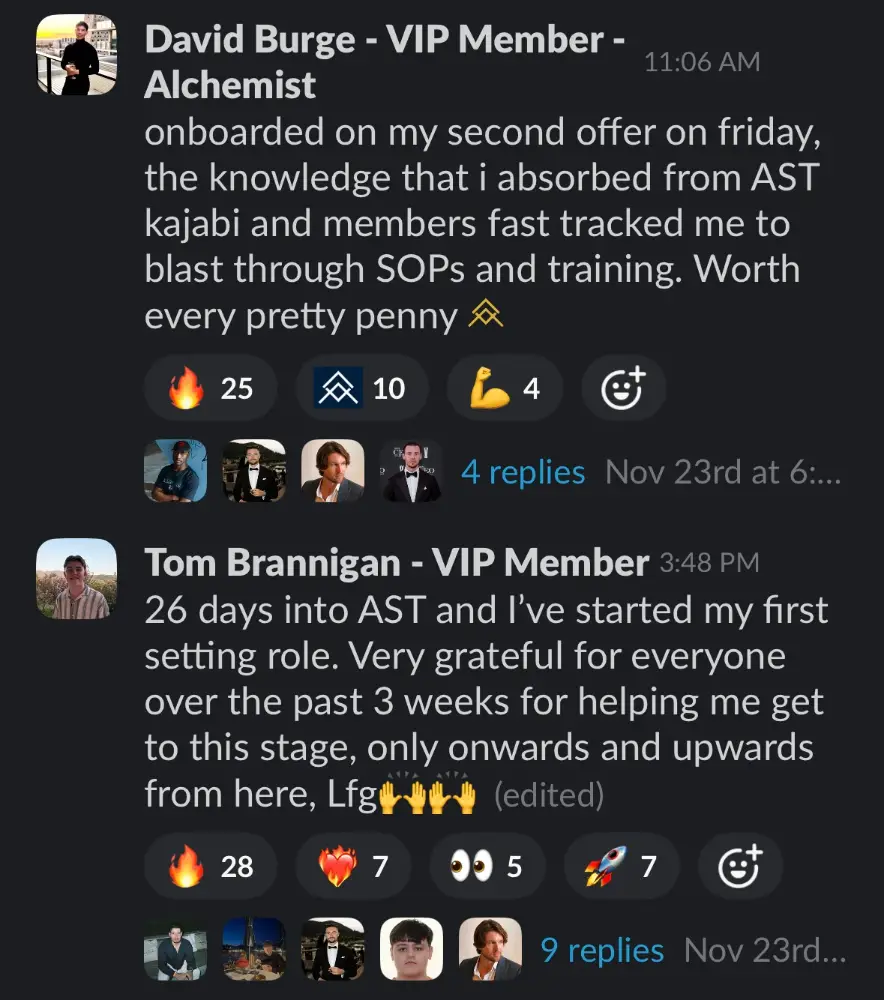Open the 9 replies thread
Viewport: 884px width, 1000px height.
click(x=602, y=950)
